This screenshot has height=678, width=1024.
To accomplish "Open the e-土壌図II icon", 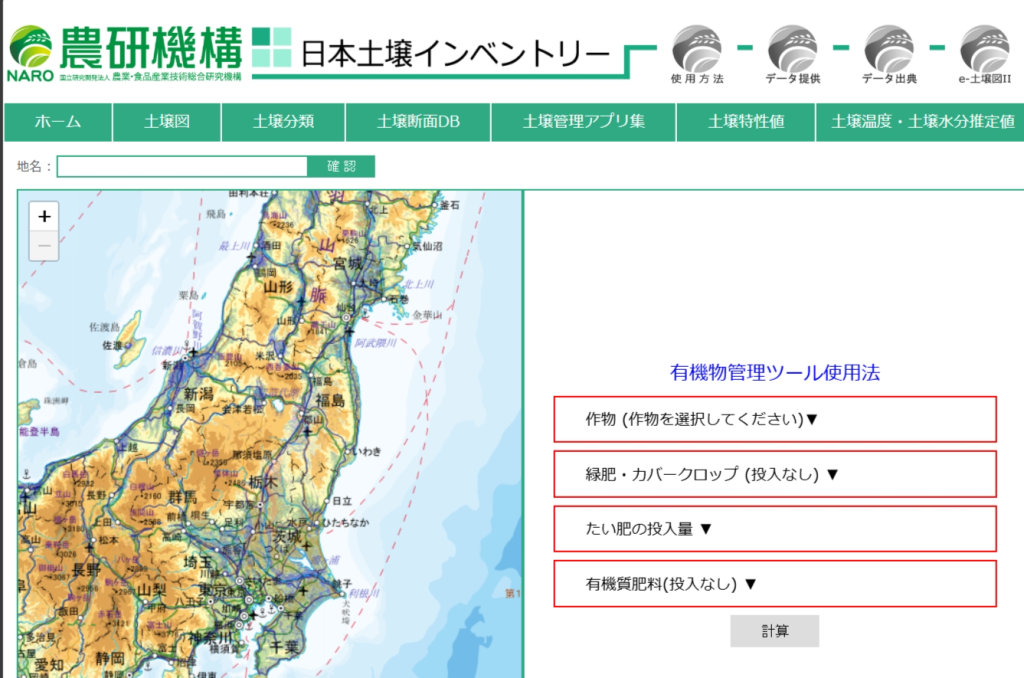I will 984,49.
